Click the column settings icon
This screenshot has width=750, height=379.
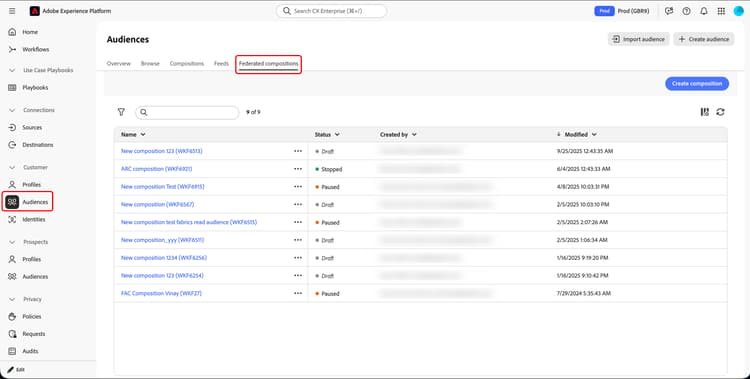705,112
